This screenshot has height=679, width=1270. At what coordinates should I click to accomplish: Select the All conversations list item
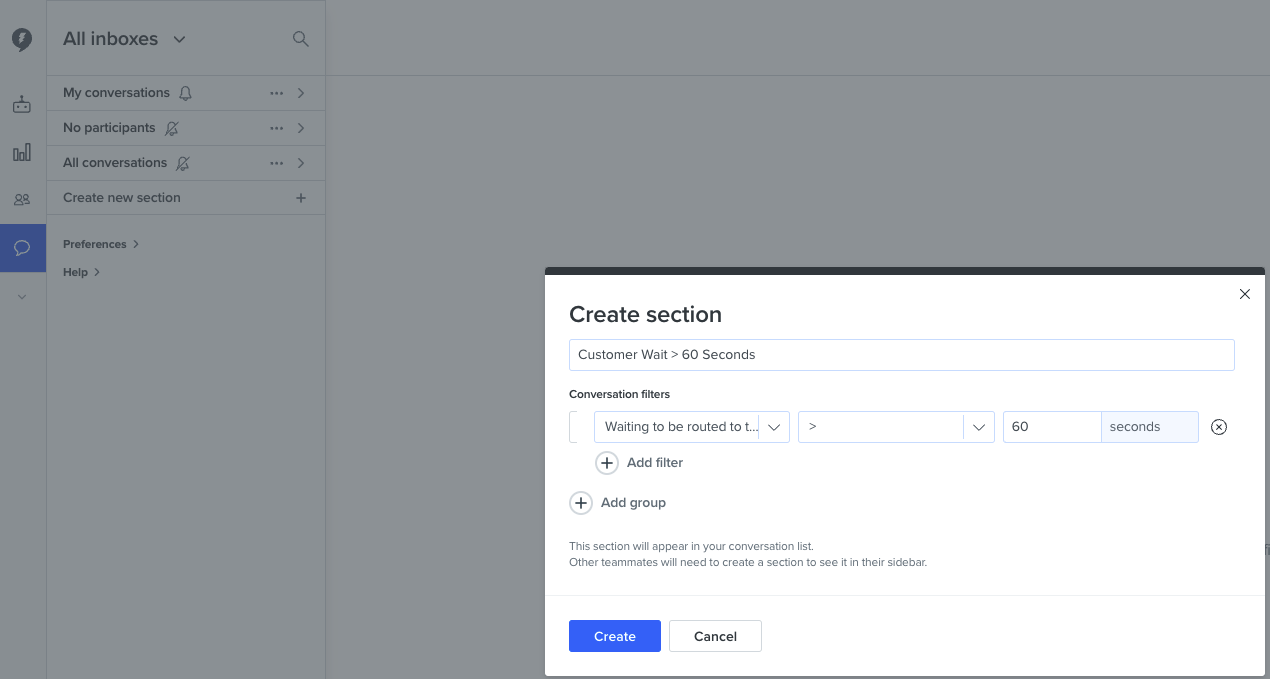(x=186, y=163)
